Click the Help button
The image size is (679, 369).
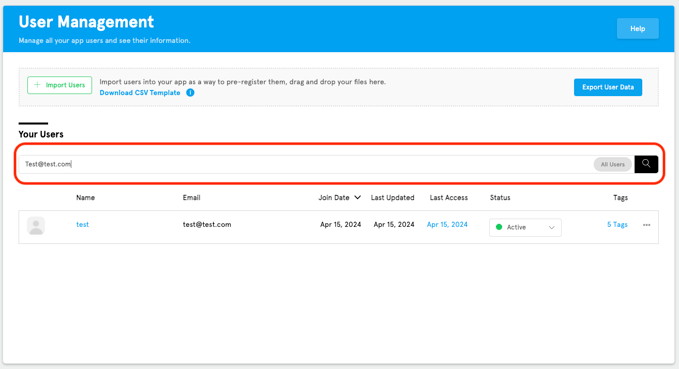[x=637, y=29]
